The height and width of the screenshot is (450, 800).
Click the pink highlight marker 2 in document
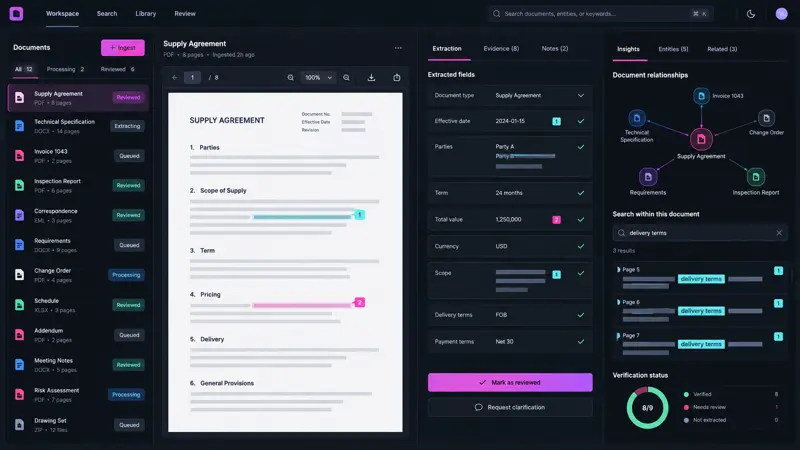(x=360, y=303)
